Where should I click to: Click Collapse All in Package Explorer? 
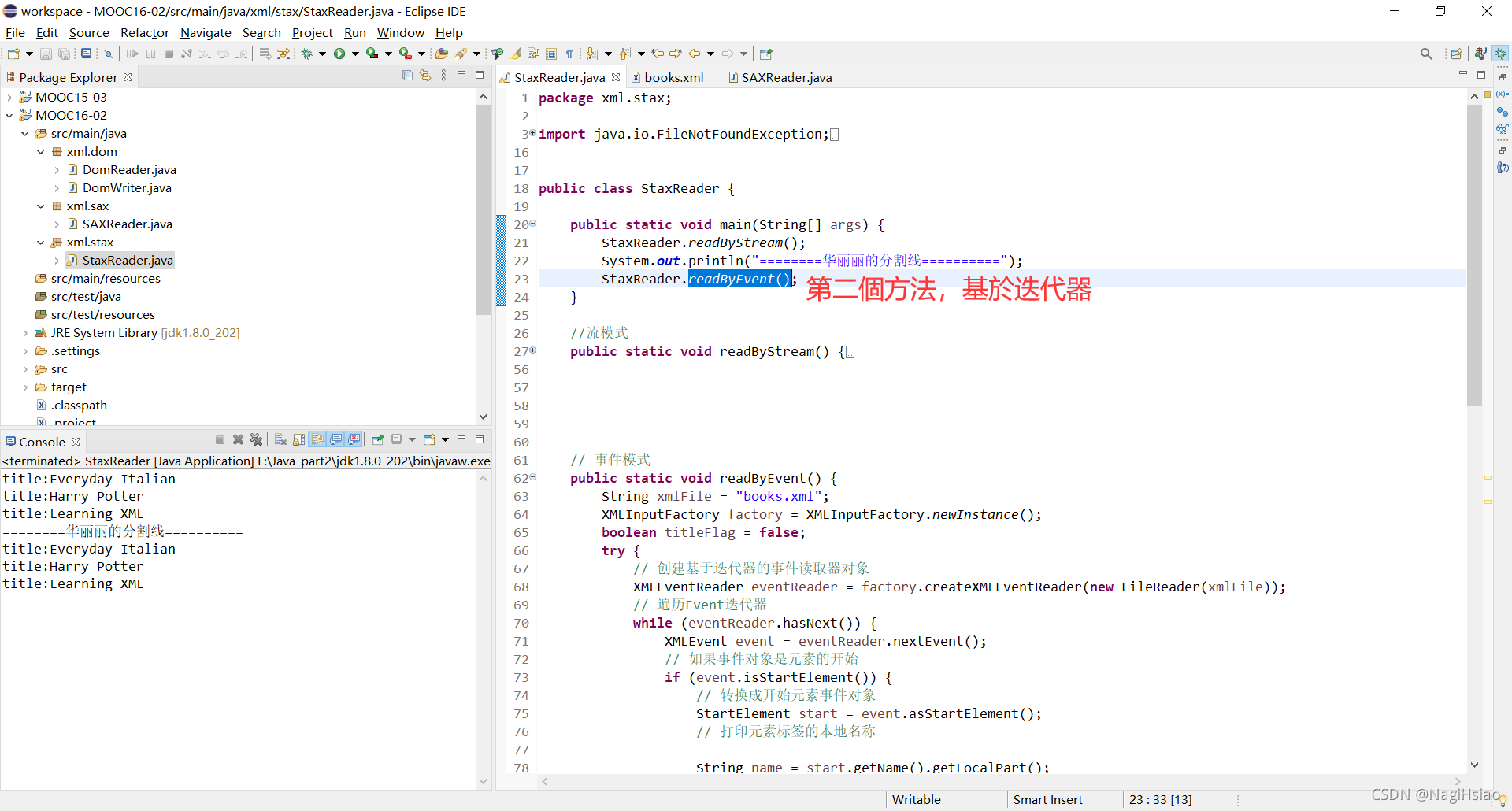click(407, 76)
